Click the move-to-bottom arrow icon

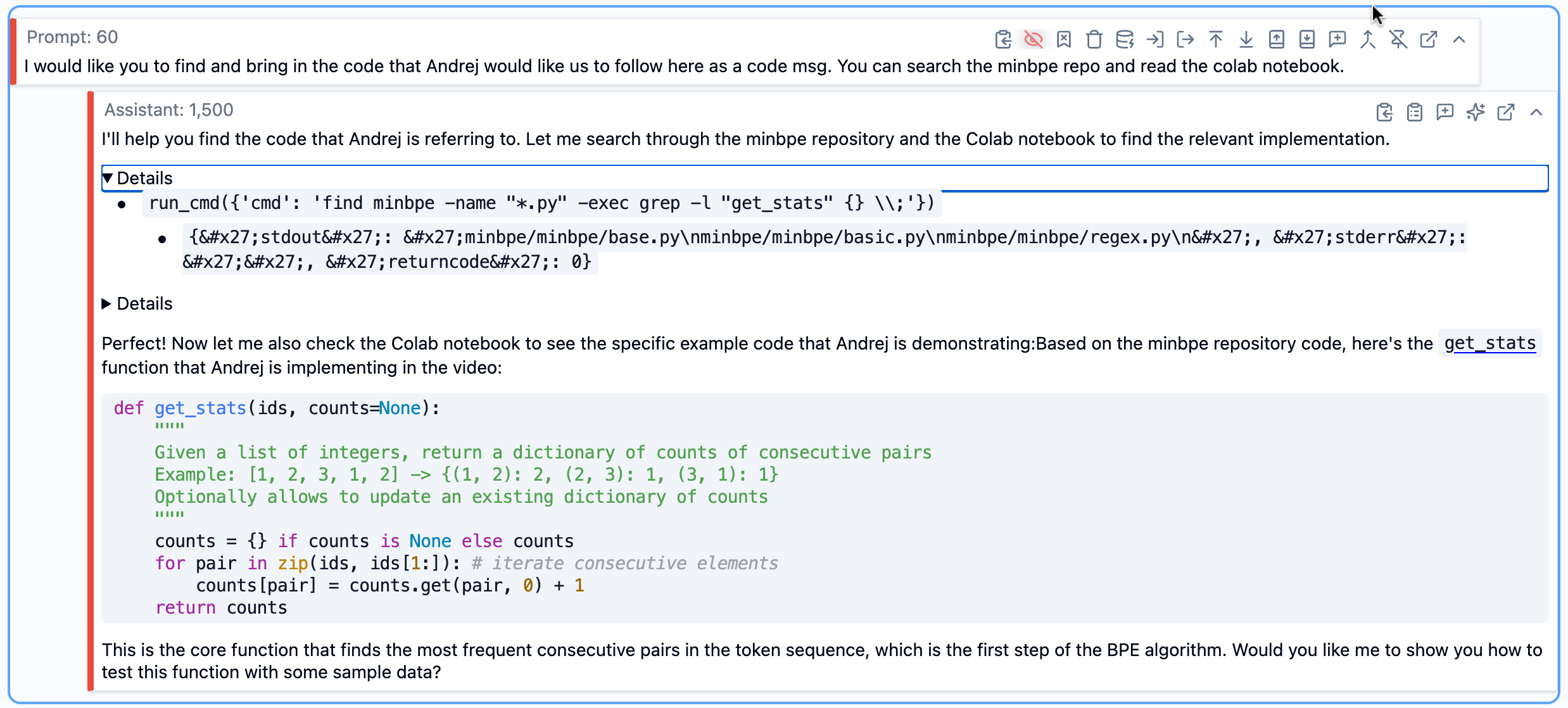click(1246, 39)
